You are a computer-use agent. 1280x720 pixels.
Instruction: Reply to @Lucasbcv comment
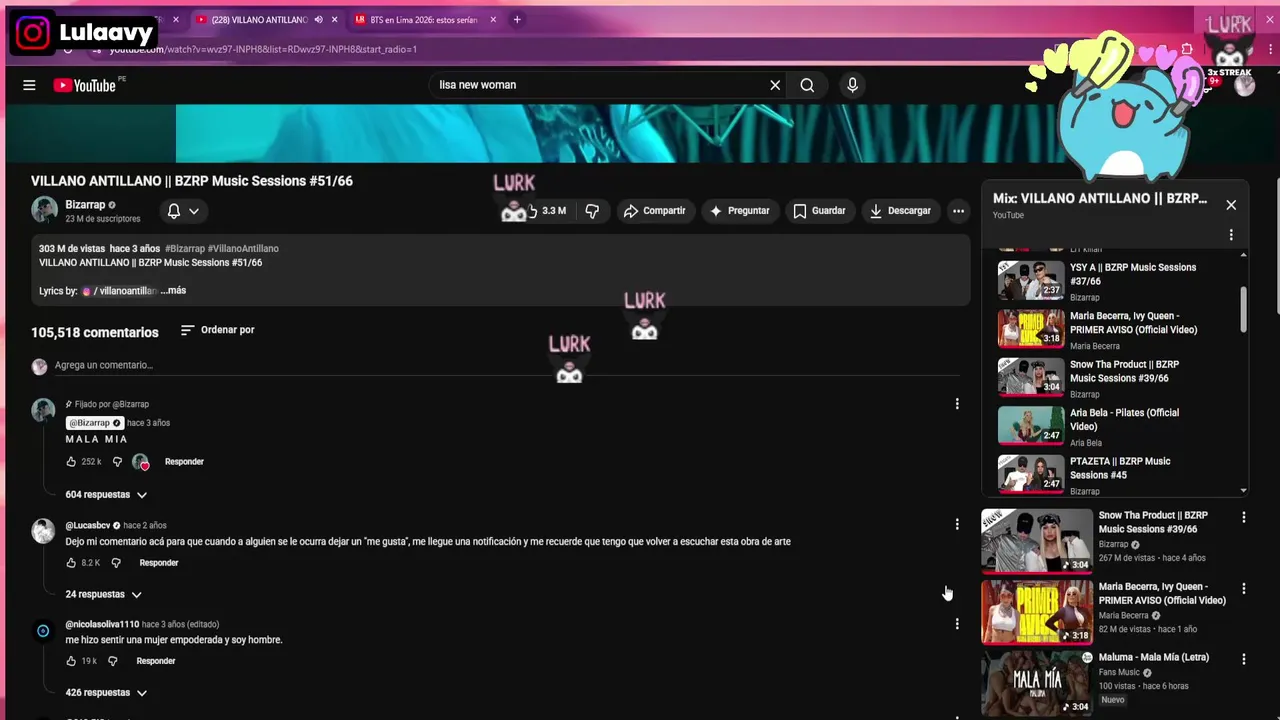[159, 563]
